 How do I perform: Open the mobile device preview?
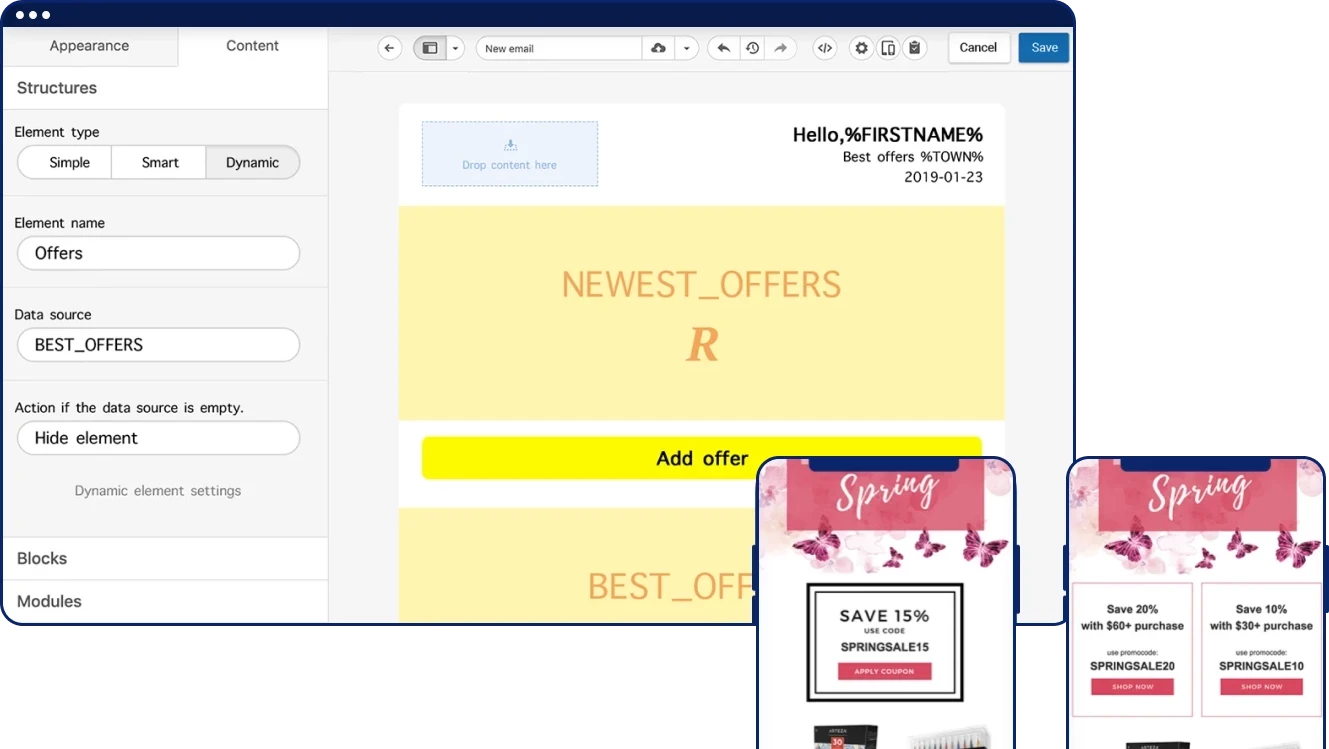pos(888,47)
